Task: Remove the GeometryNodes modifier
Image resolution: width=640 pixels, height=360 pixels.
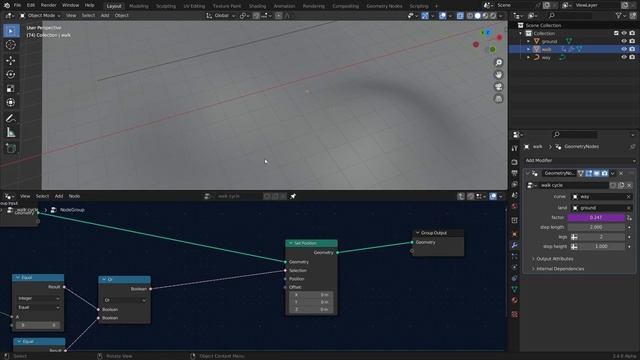Action: pyautogui.click(x=621, y=173)
